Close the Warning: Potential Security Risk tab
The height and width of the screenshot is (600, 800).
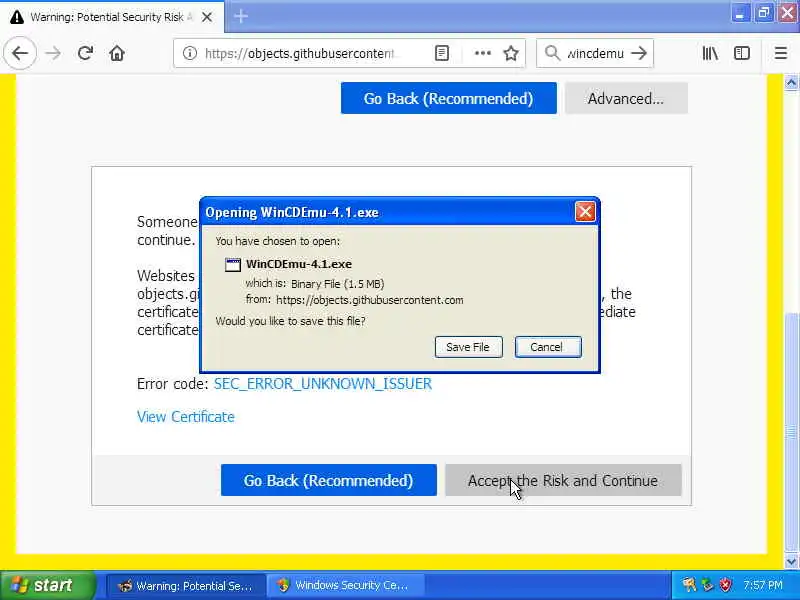pyautogui.click(x=207, y=17)
